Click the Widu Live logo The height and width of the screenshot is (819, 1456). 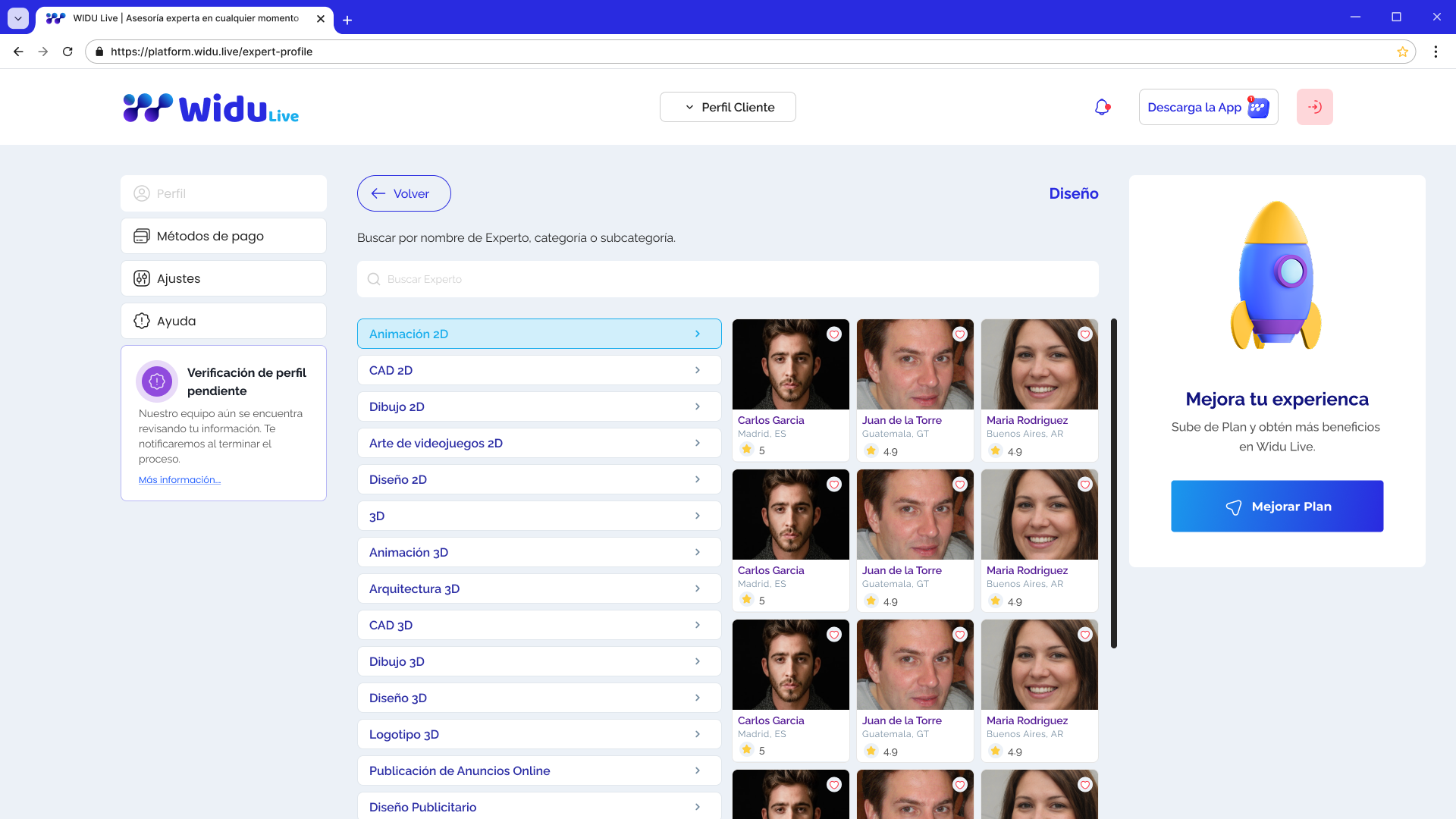click(211, 108)
